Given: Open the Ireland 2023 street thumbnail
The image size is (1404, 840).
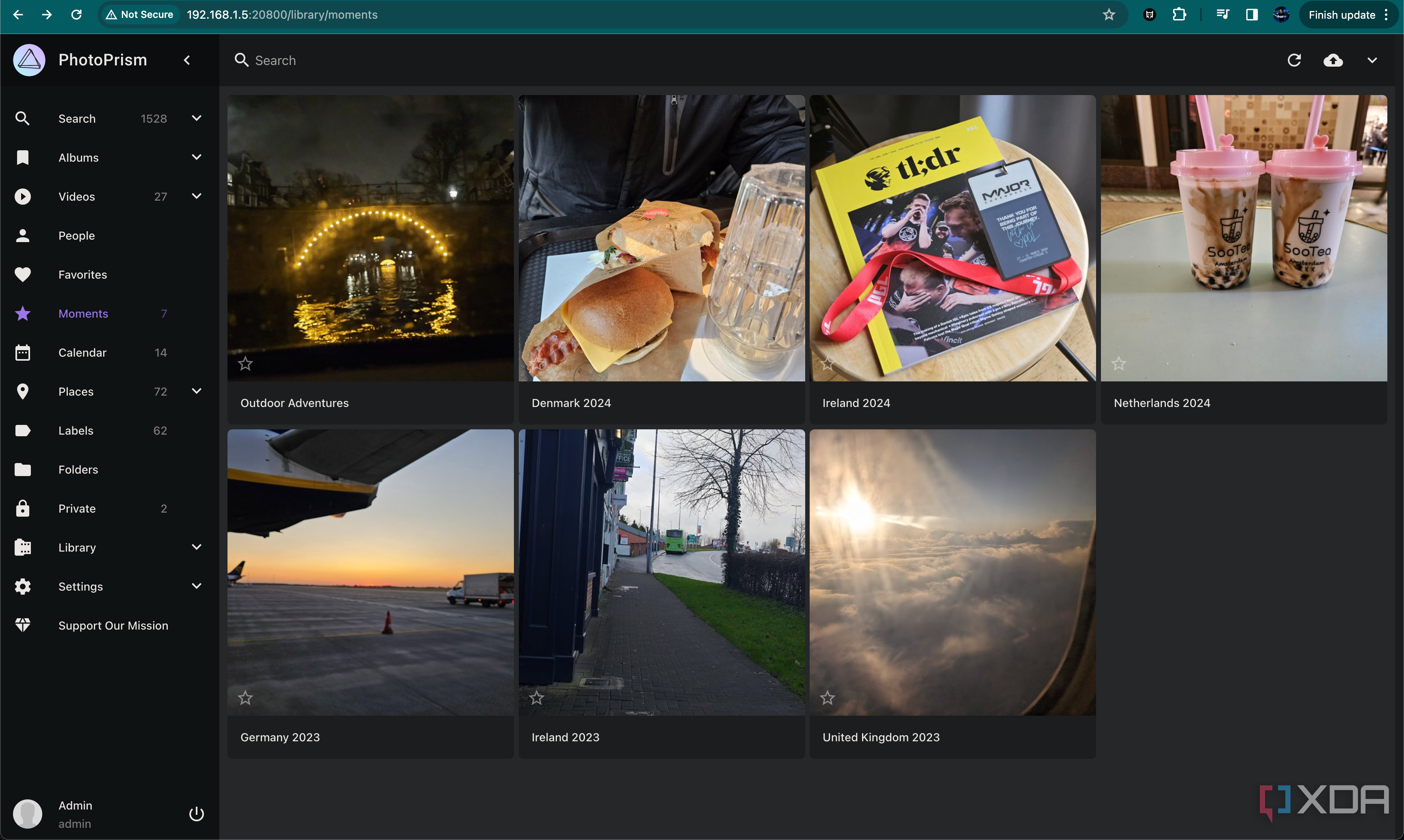Looking at the screenshot, I should [661, 572].
